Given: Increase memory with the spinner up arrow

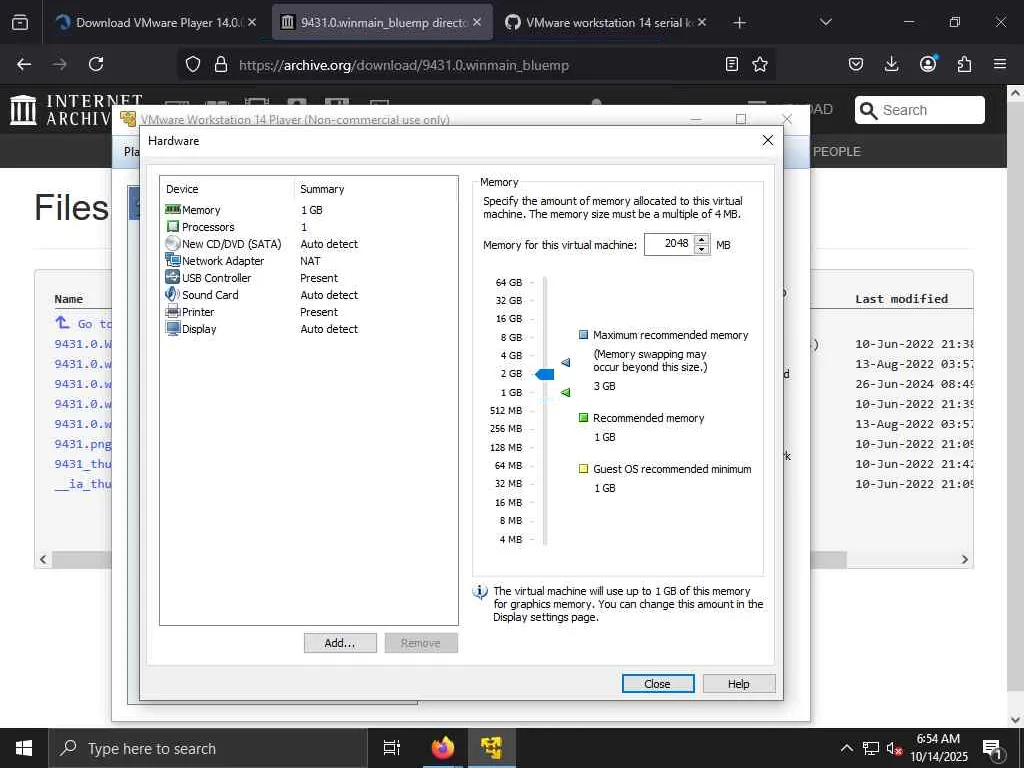Looking at the screenshot, I should (x=701, y=240).
